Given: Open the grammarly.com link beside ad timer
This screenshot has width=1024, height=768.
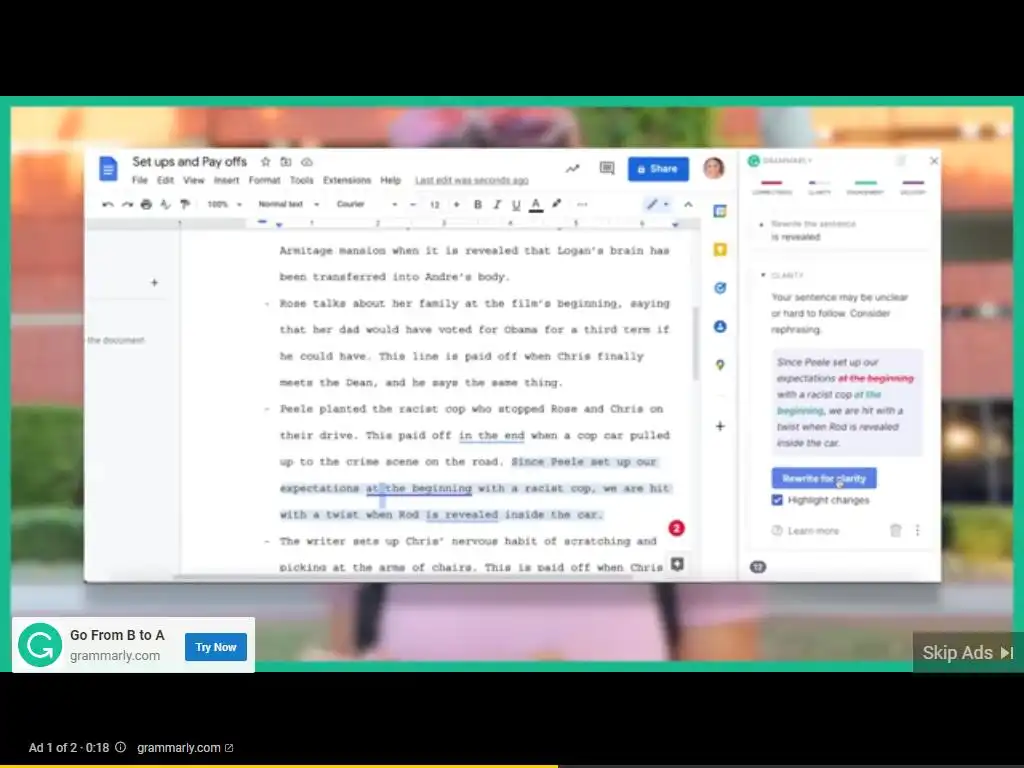Looking at the screenshot, I should 185,747.
